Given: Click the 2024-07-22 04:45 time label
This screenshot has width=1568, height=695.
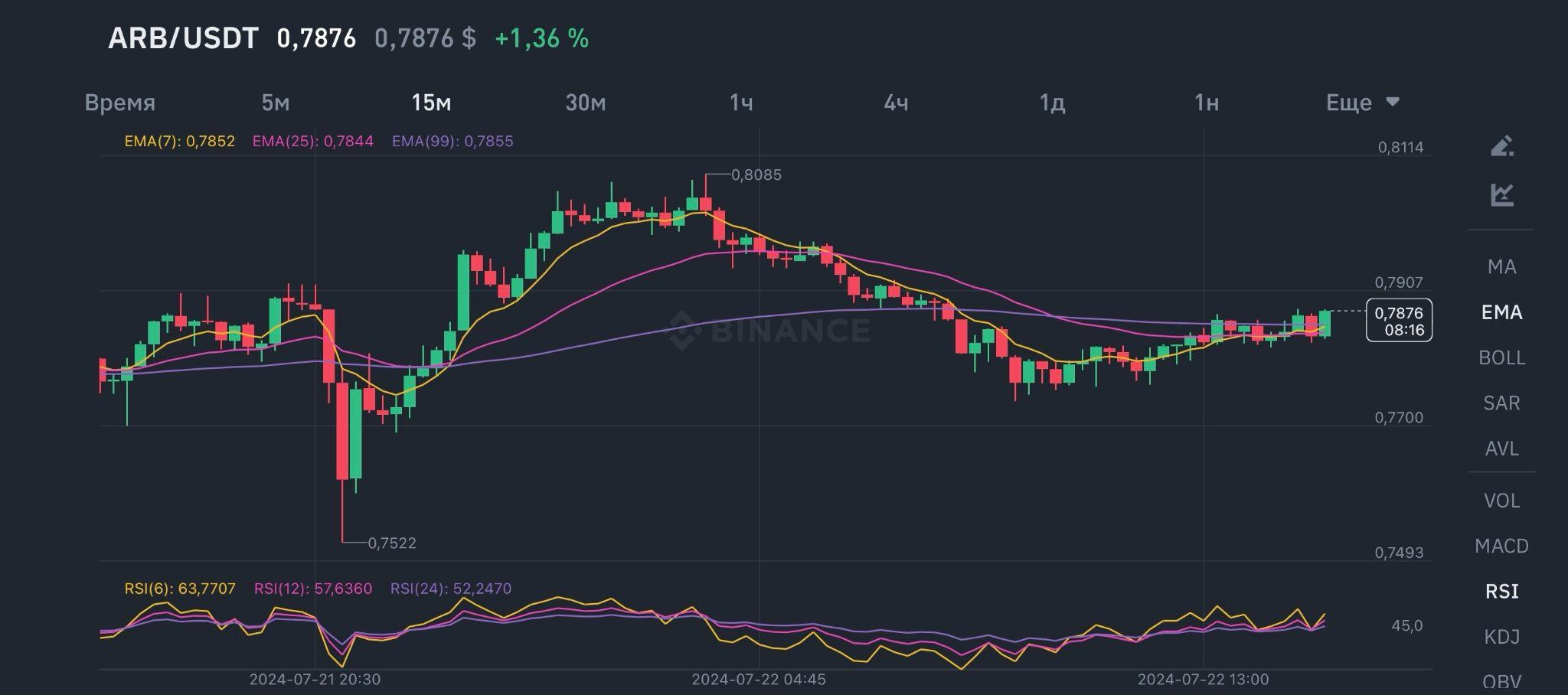Looking at the screenshot, I should 759,679.
